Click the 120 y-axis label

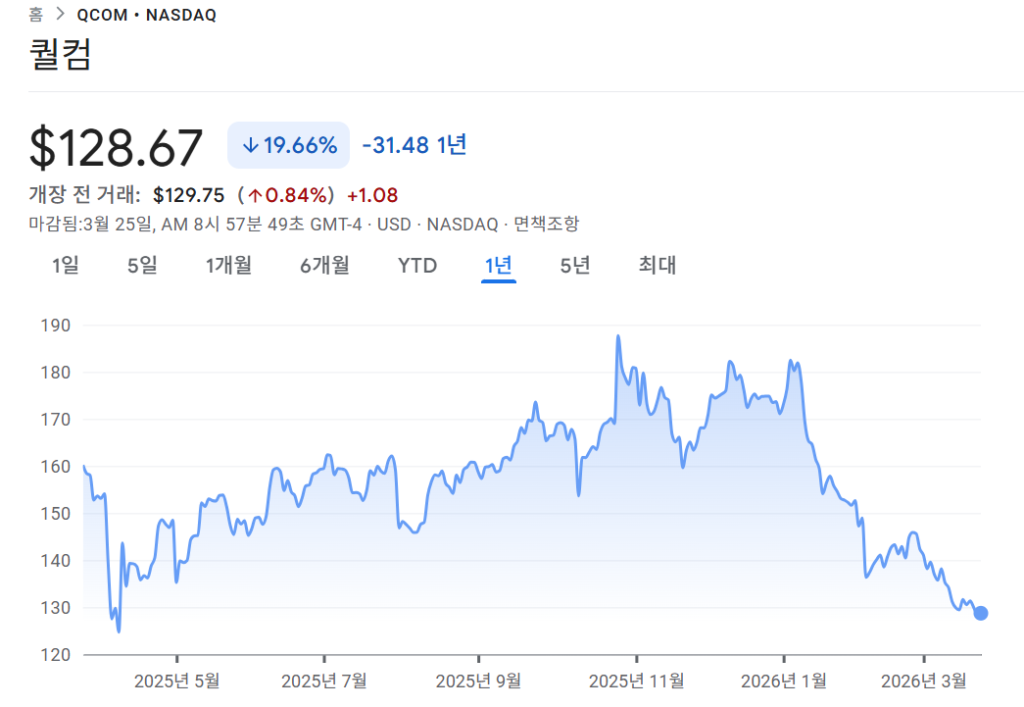point(56,655)
